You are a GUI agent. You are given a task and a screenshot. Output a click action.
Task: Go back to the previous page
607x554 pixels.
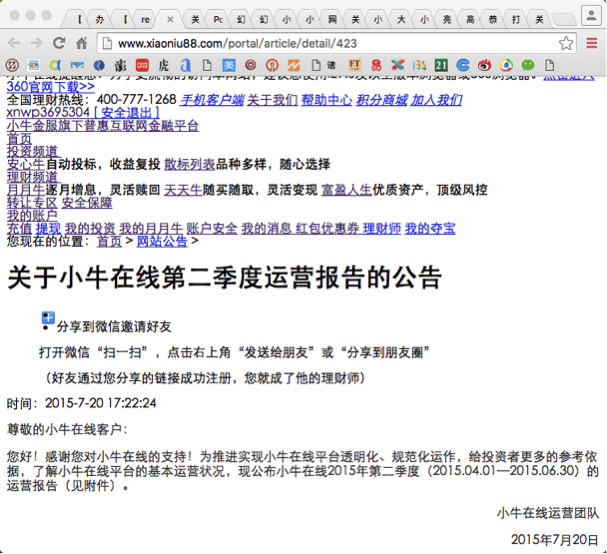[14, 43]
